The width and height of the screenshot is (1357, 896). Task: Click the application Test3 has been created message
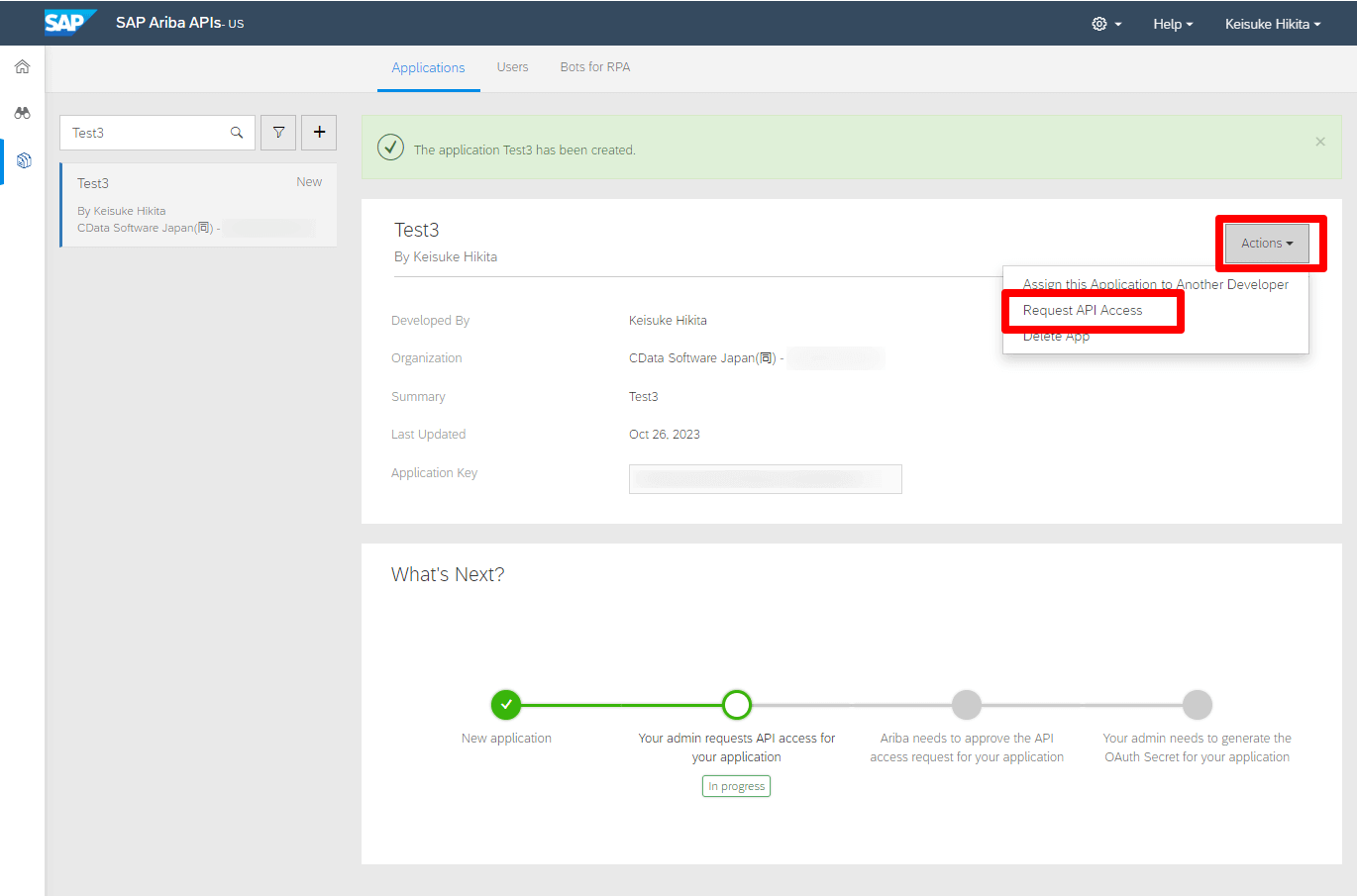tap(525, 150)
